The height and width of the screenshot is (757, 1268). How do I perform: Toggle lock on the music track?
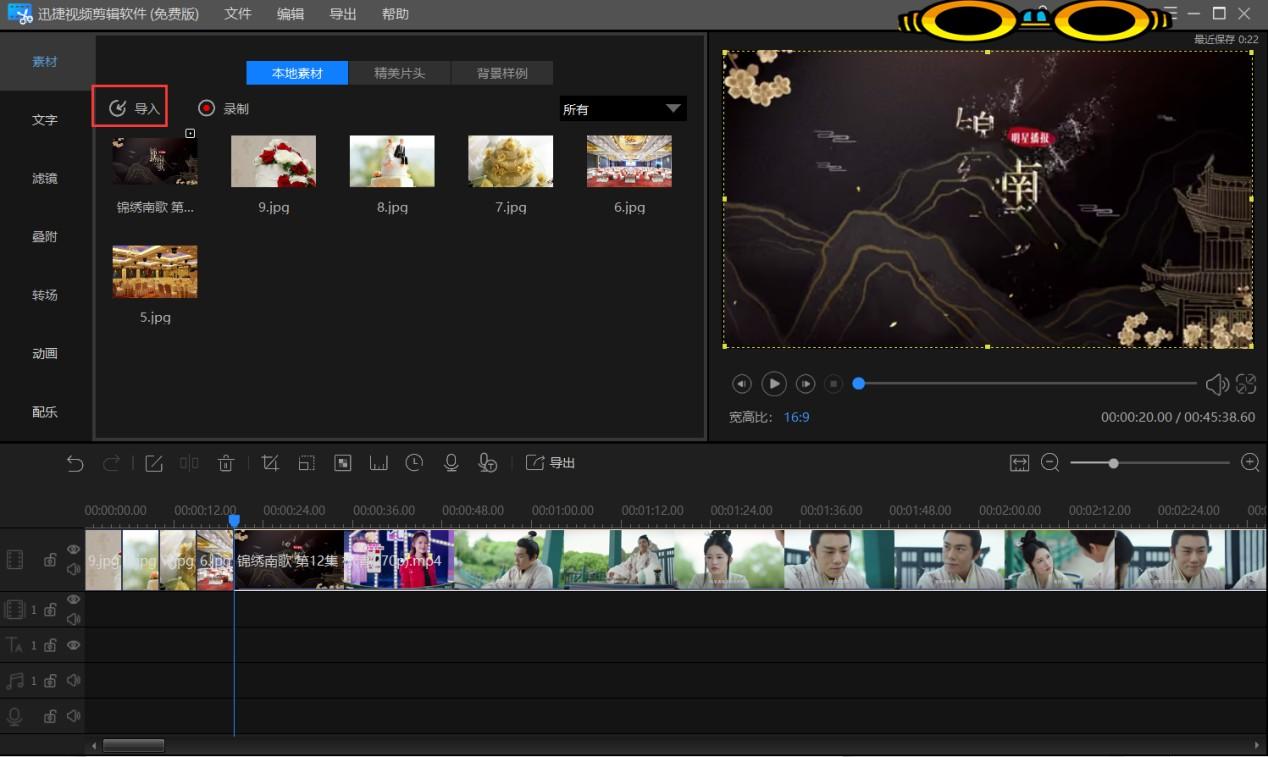[50, 681]
